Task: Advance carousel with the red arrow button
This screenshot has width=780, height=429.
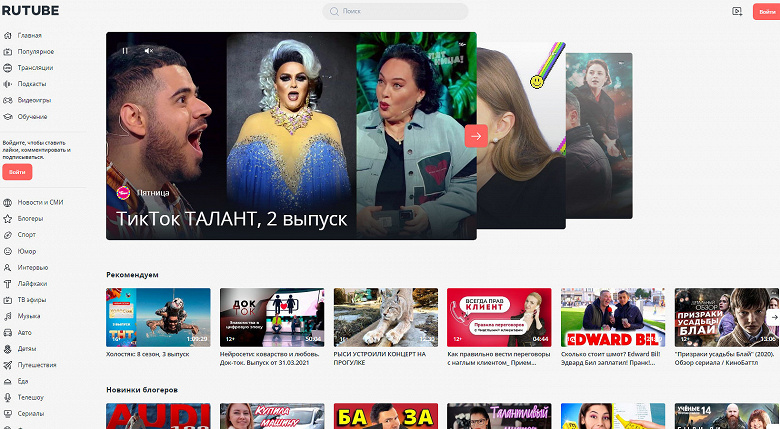Action: click(476, 136)
